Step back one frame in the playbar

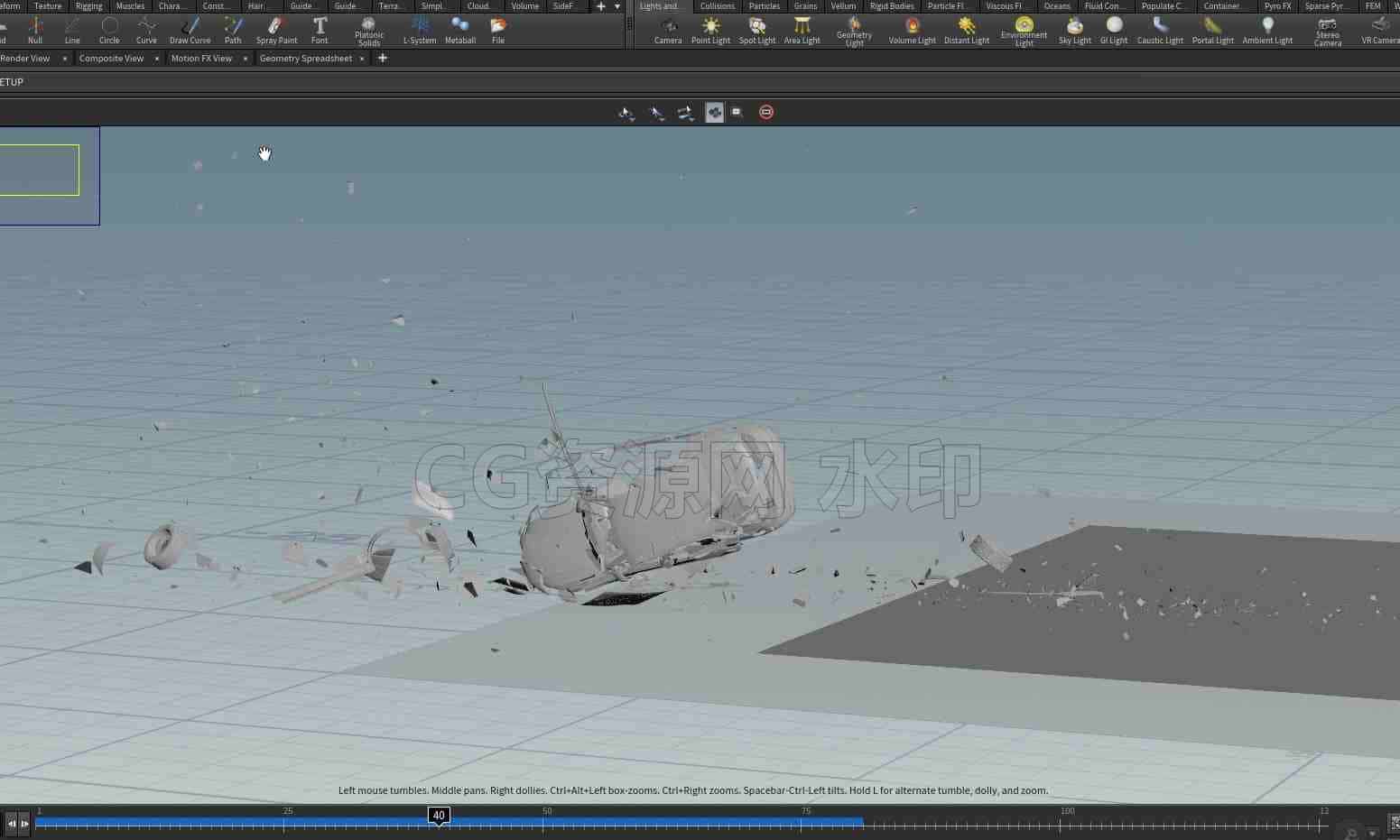tap(12, 823)
